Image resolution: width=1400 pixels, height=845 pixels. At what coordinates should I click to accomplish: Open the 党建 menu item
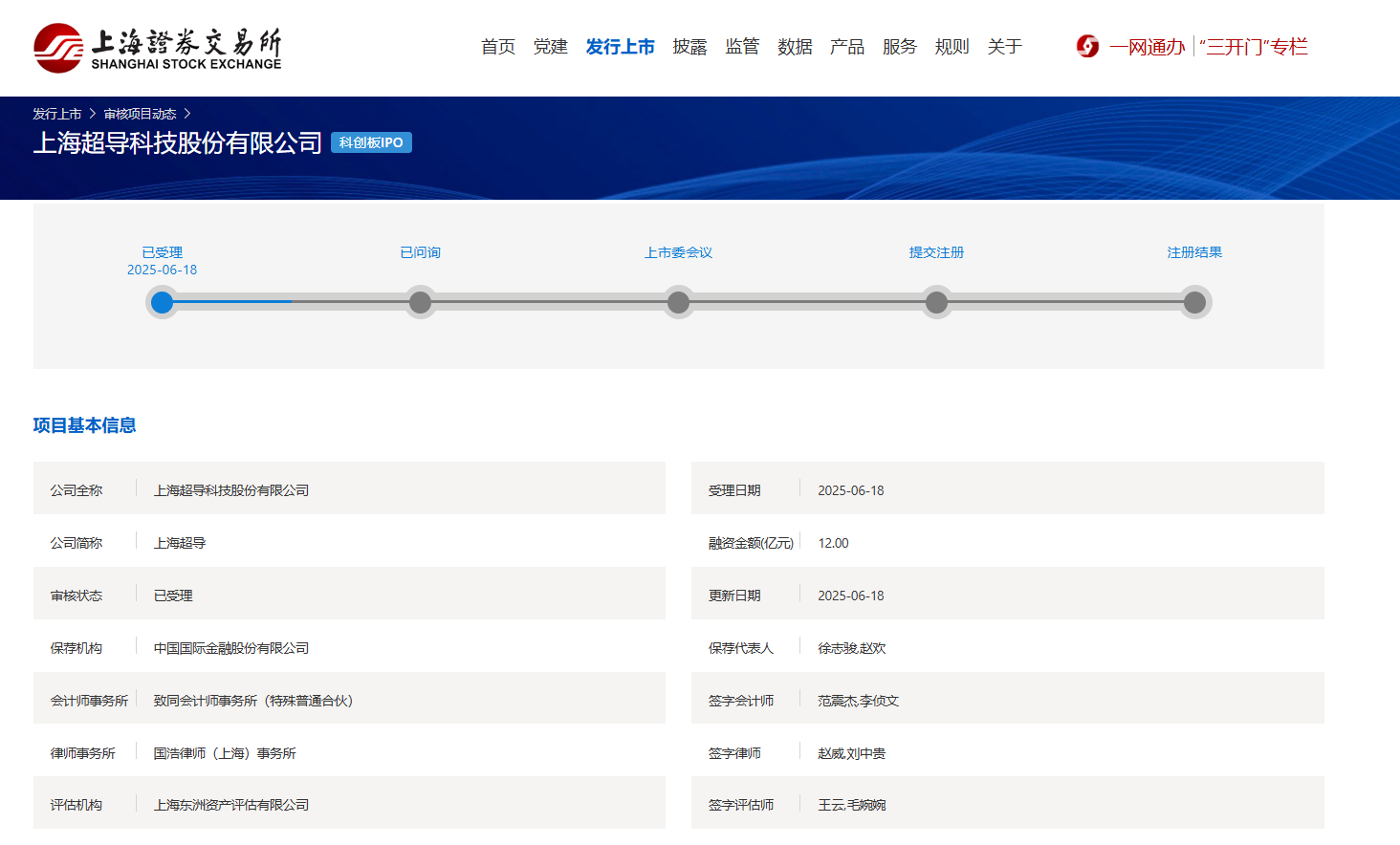tap(551, 47)
